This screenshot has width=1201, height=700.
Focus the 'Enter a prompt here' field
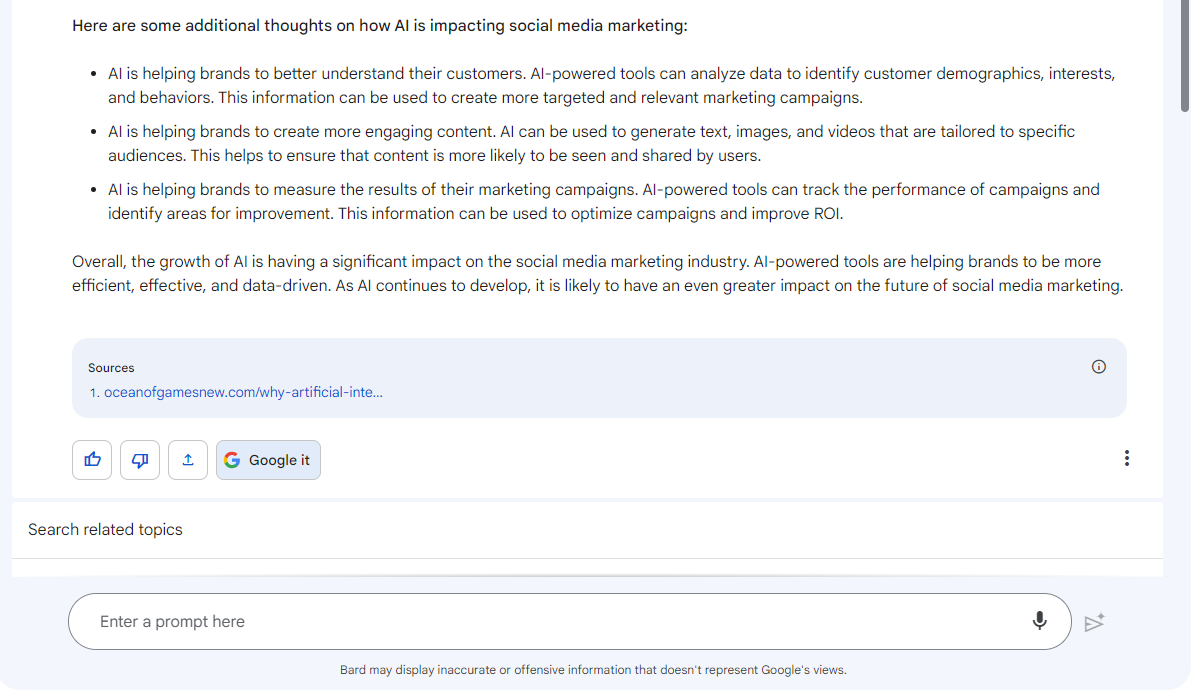pyautogui.click(x=569, y=622)
